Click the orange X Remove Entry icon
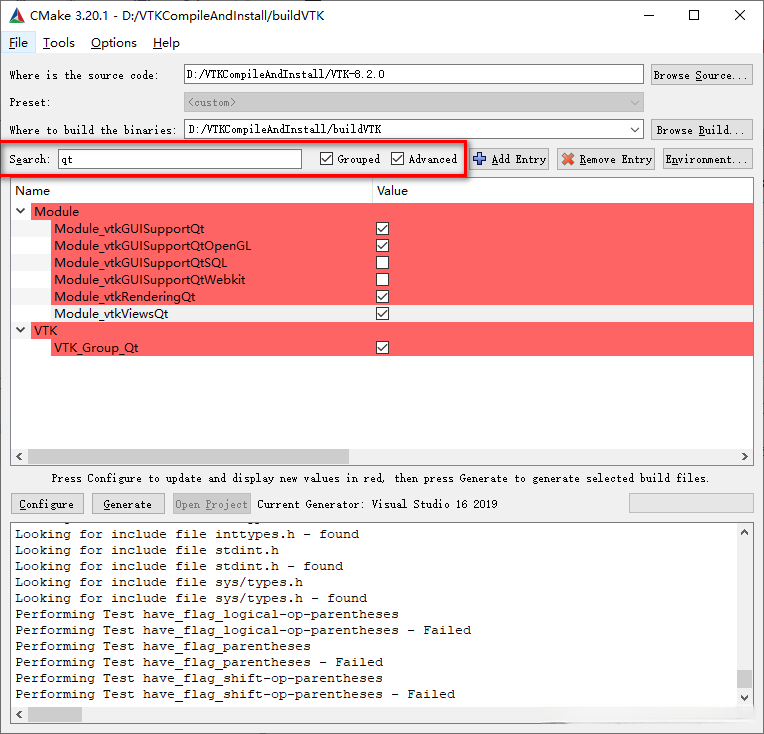764x734 pixels. [x=568, y=159]
